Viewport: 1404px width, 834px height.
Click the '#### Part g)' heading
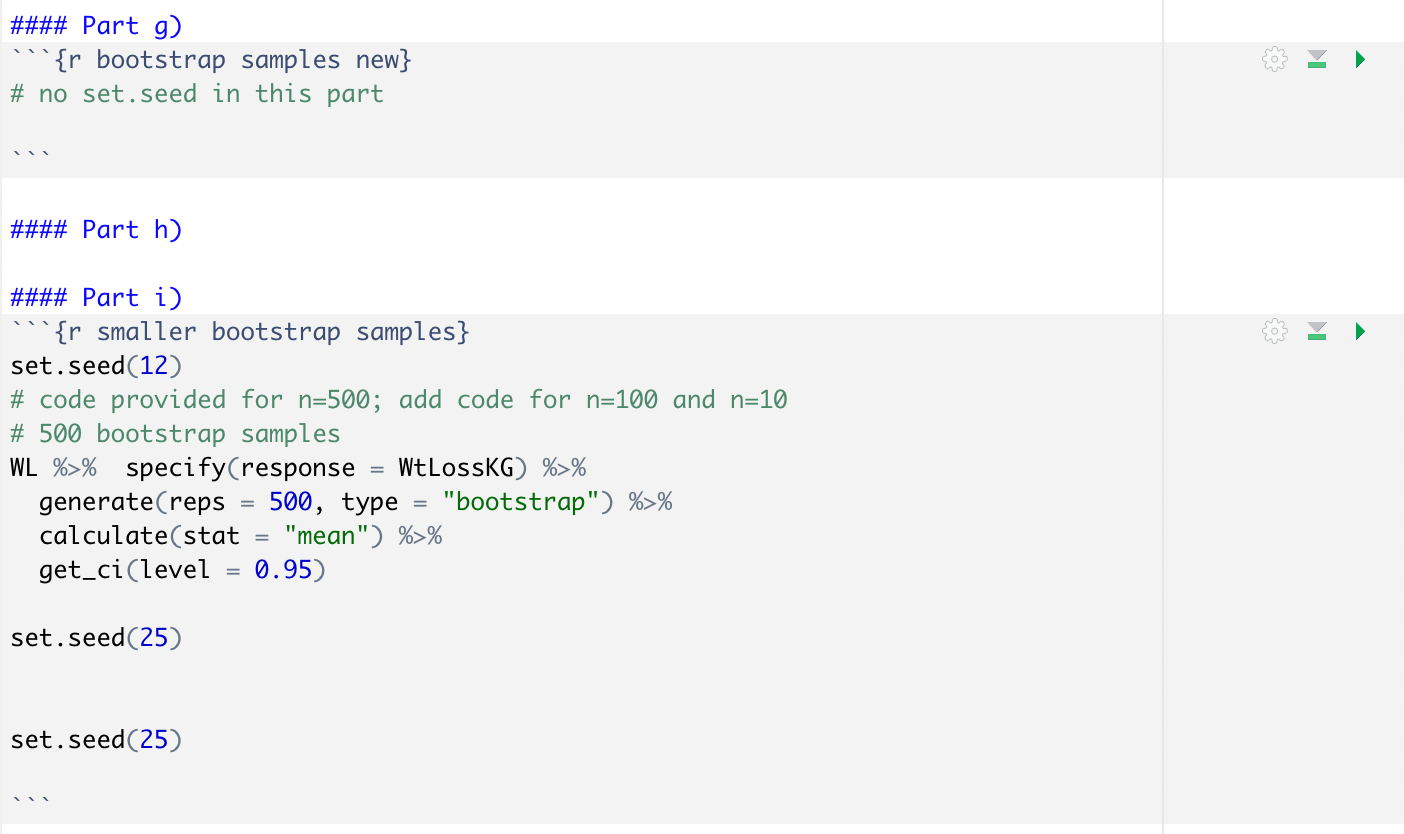[96, 26]
